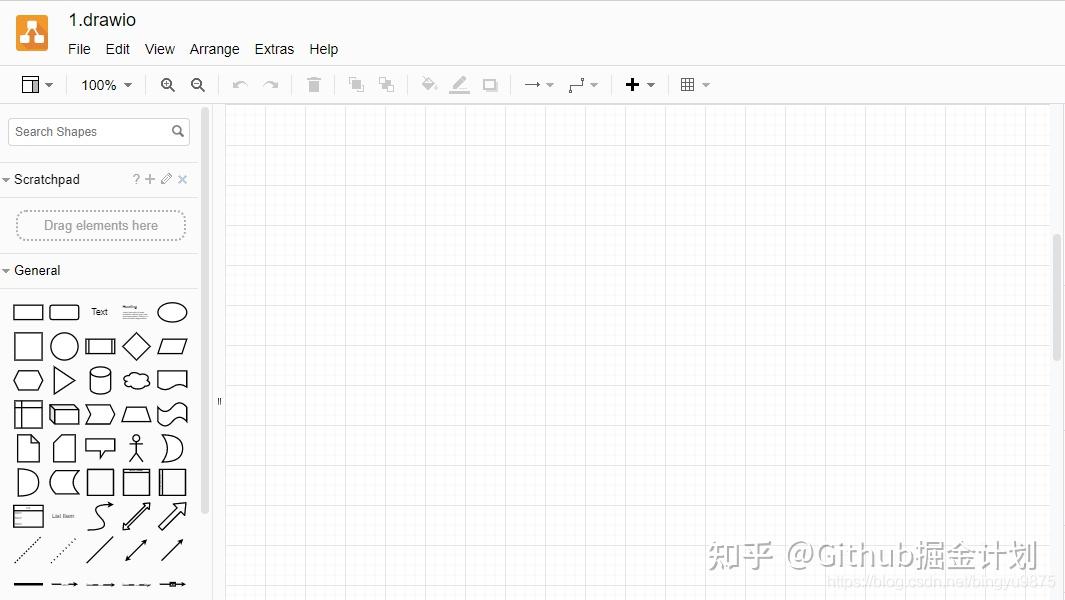Viewport: 1065px width, 600px height.
Task: Click the Zoom Out magnifier icon
Action: click(198, 85)
